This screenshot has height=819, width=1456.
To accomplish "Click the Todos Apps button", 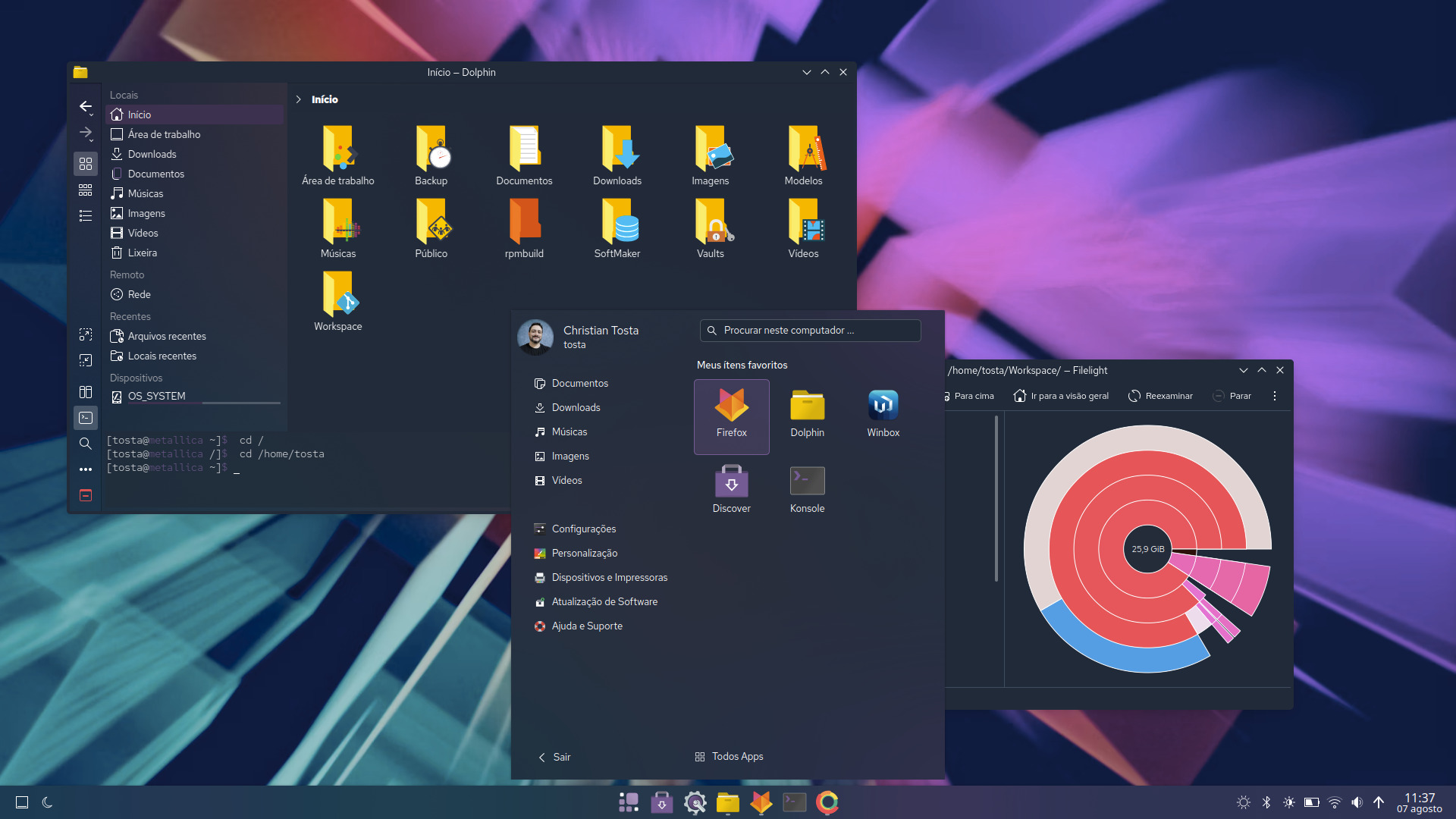I will (729, 756).
